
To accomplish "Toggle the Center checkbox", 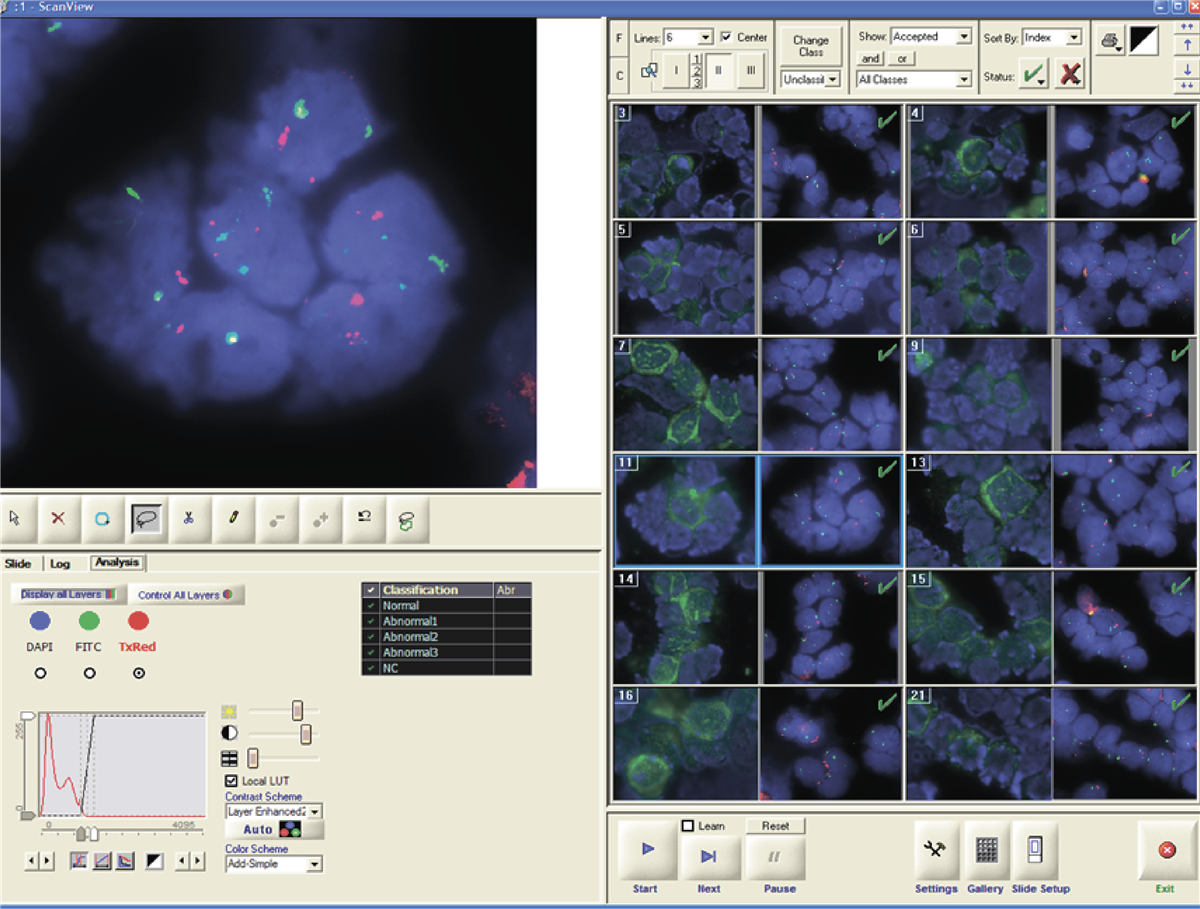I will click(726, 37).
